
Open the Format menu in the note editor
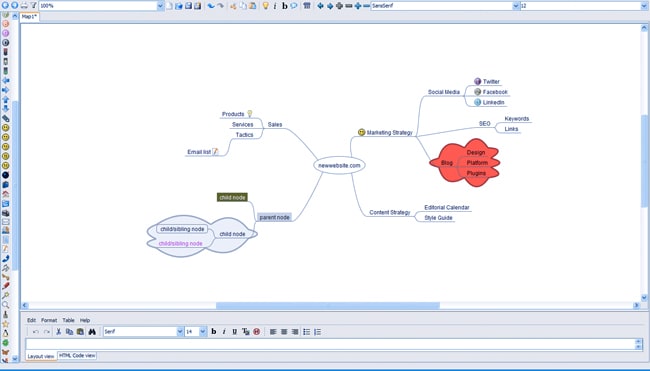[49, 320]
